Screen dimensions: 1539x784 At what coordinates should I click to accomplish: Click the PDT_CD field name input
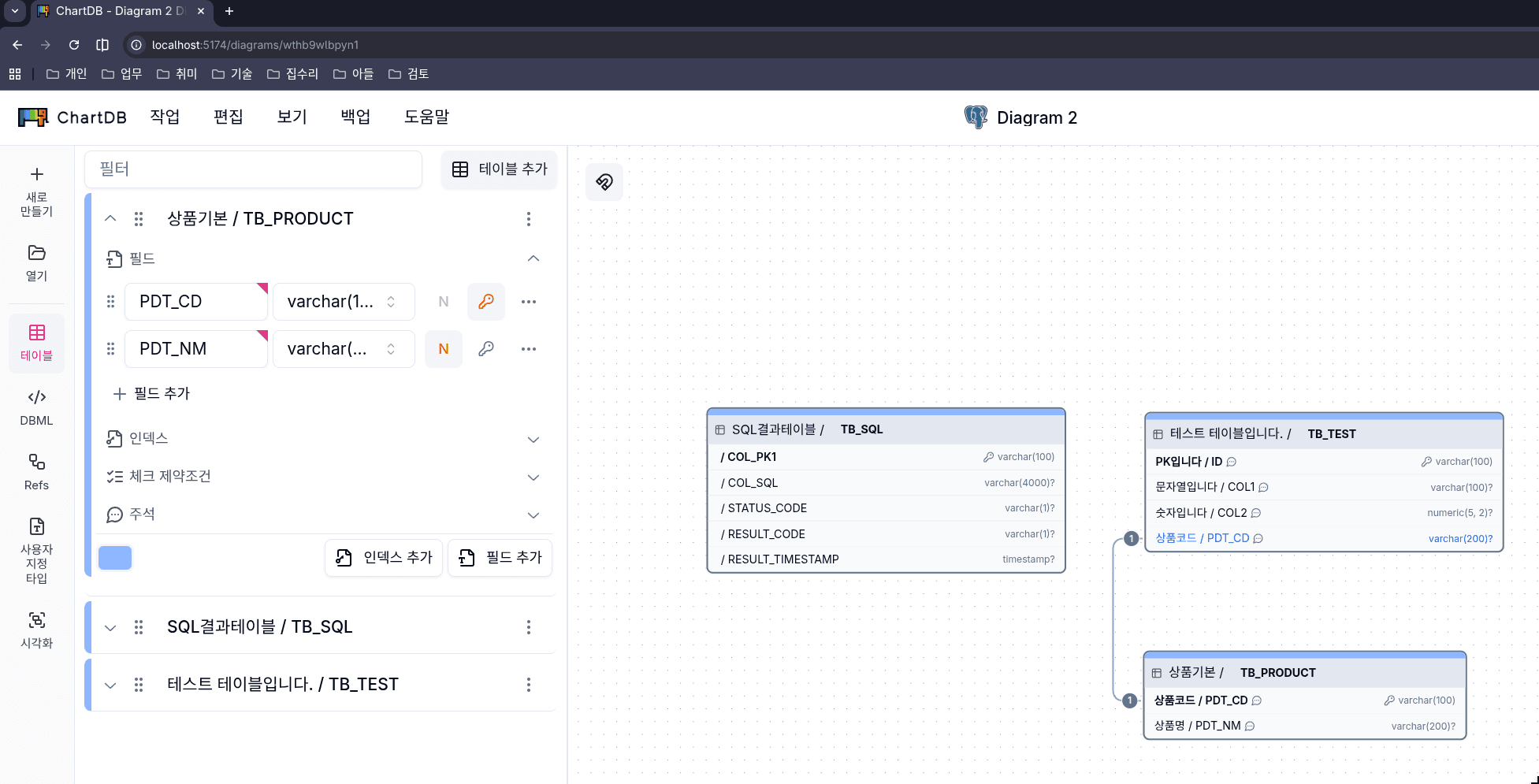[x=196, y=302]
